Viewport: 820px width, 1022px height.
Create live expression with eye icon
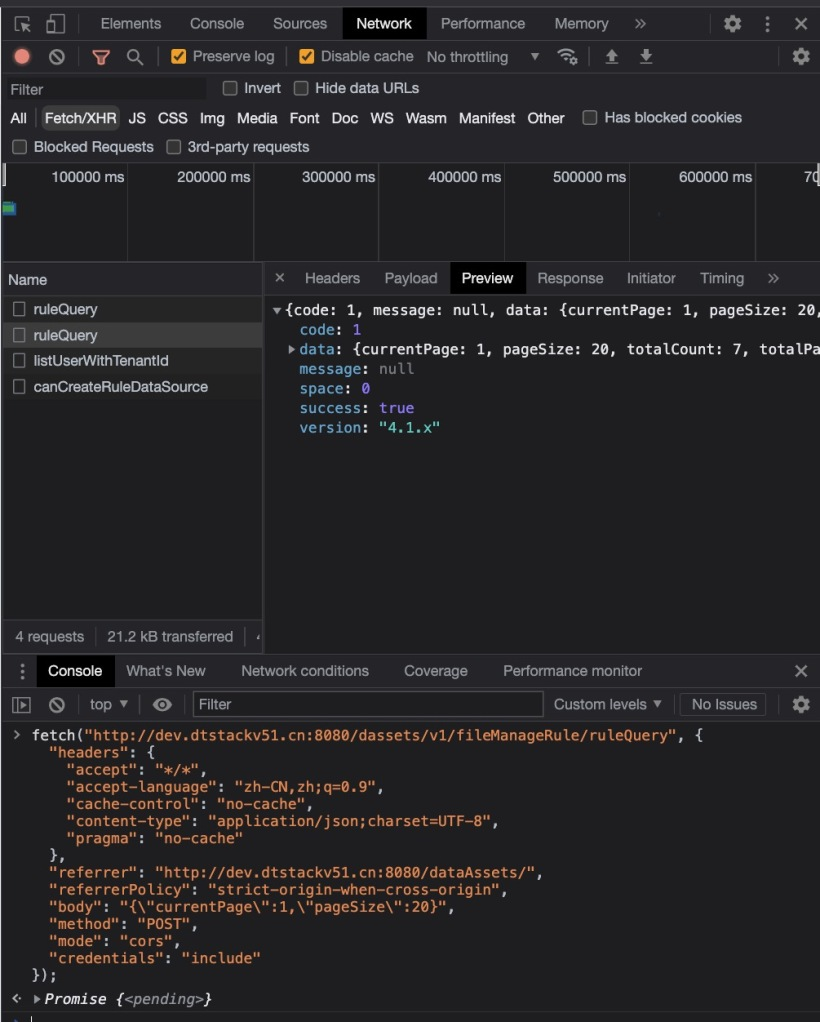pos(162,705)
